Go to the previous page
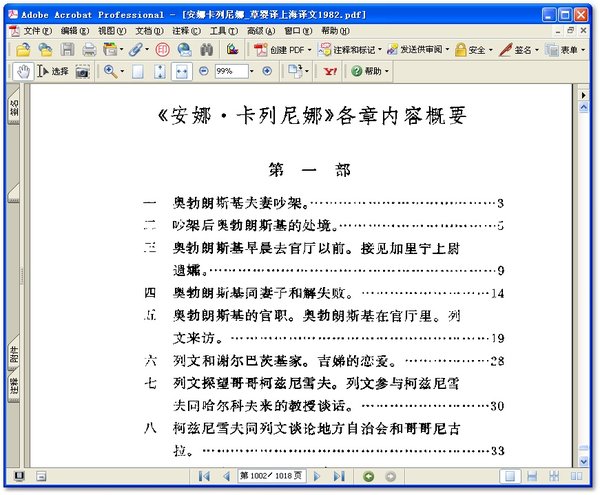The width and height of the screenshot is (600, 495). click(226, 476)
